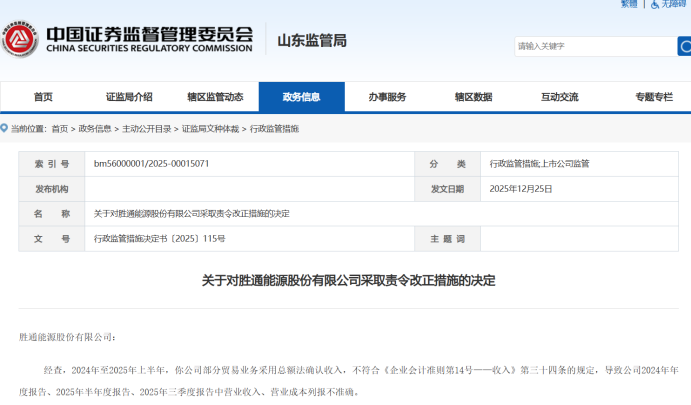Open the 专题专栏 navigation item
Screen dimensions: 691x405
coord(653,97)
